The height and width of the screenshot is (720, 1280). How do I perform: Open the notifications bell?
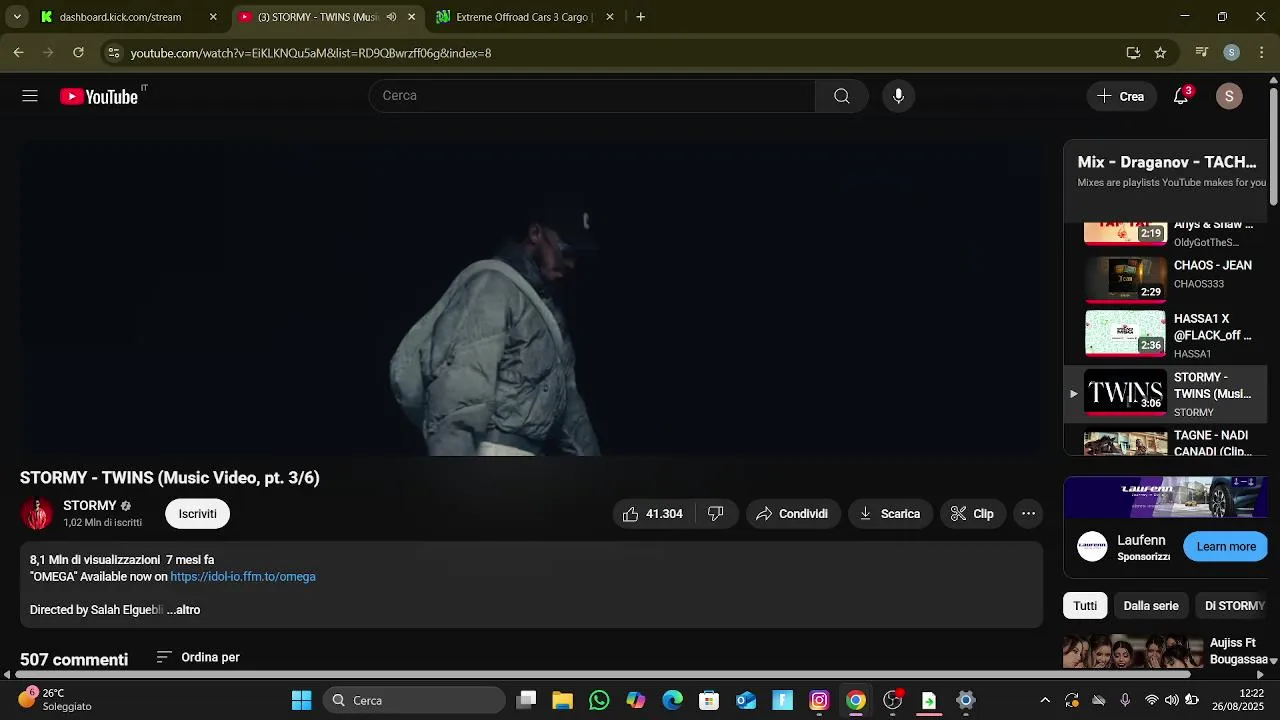point(1182,96)
